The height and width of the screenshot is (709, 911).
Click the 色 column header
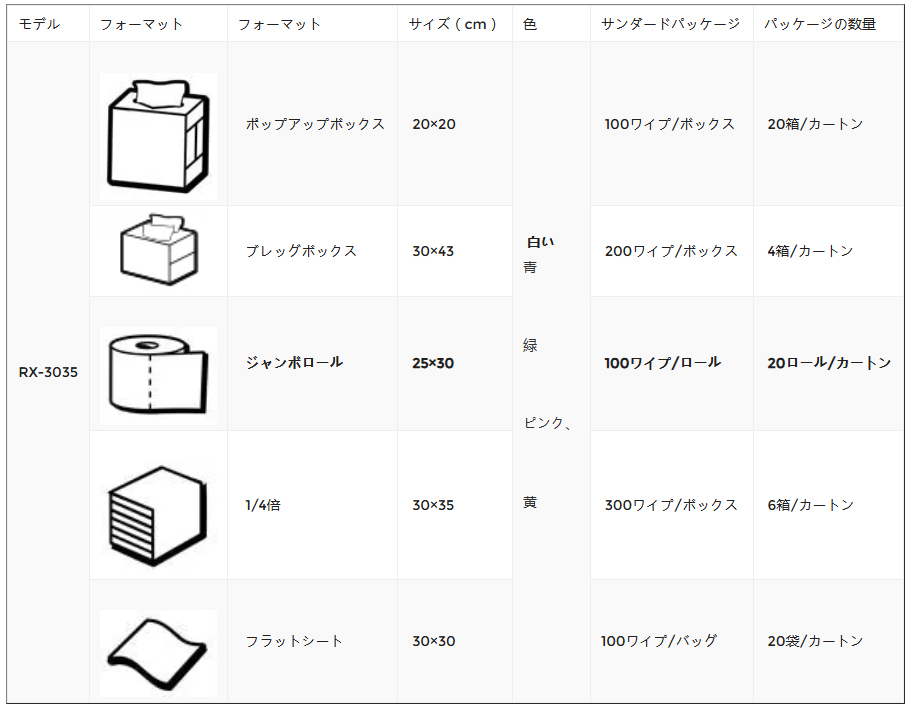529,24
